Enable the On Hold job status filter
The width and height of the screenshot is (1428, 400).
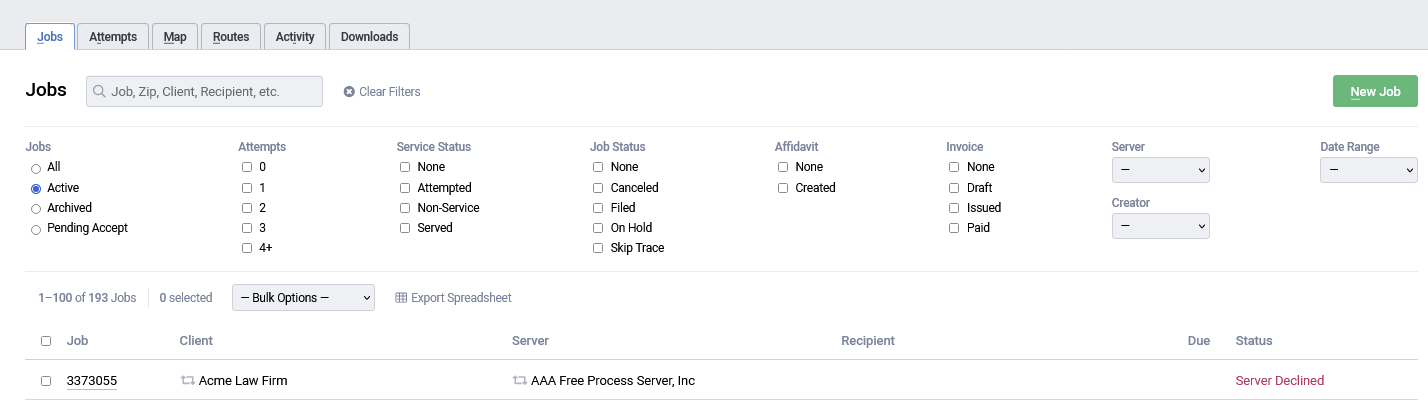pos(598,228)
